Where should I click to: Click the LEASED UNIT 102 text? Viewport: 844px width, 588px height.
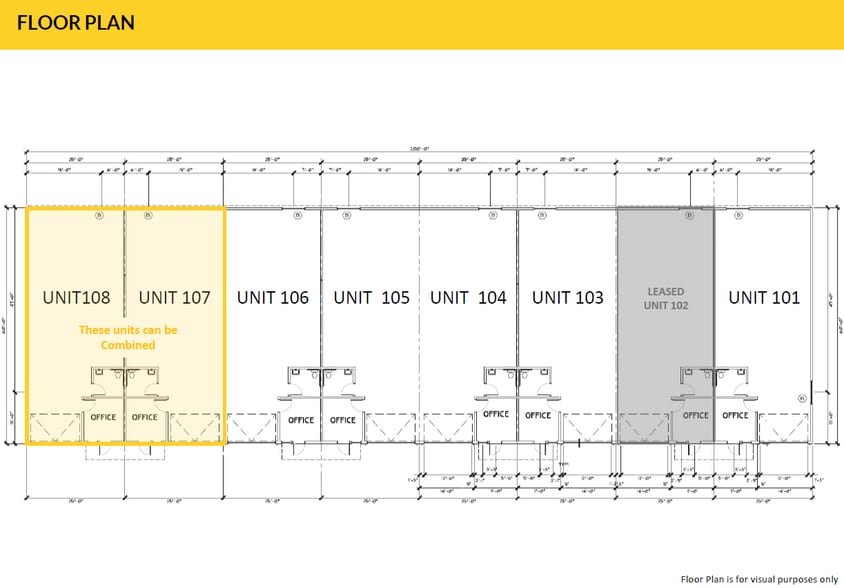tap(664, 298)
